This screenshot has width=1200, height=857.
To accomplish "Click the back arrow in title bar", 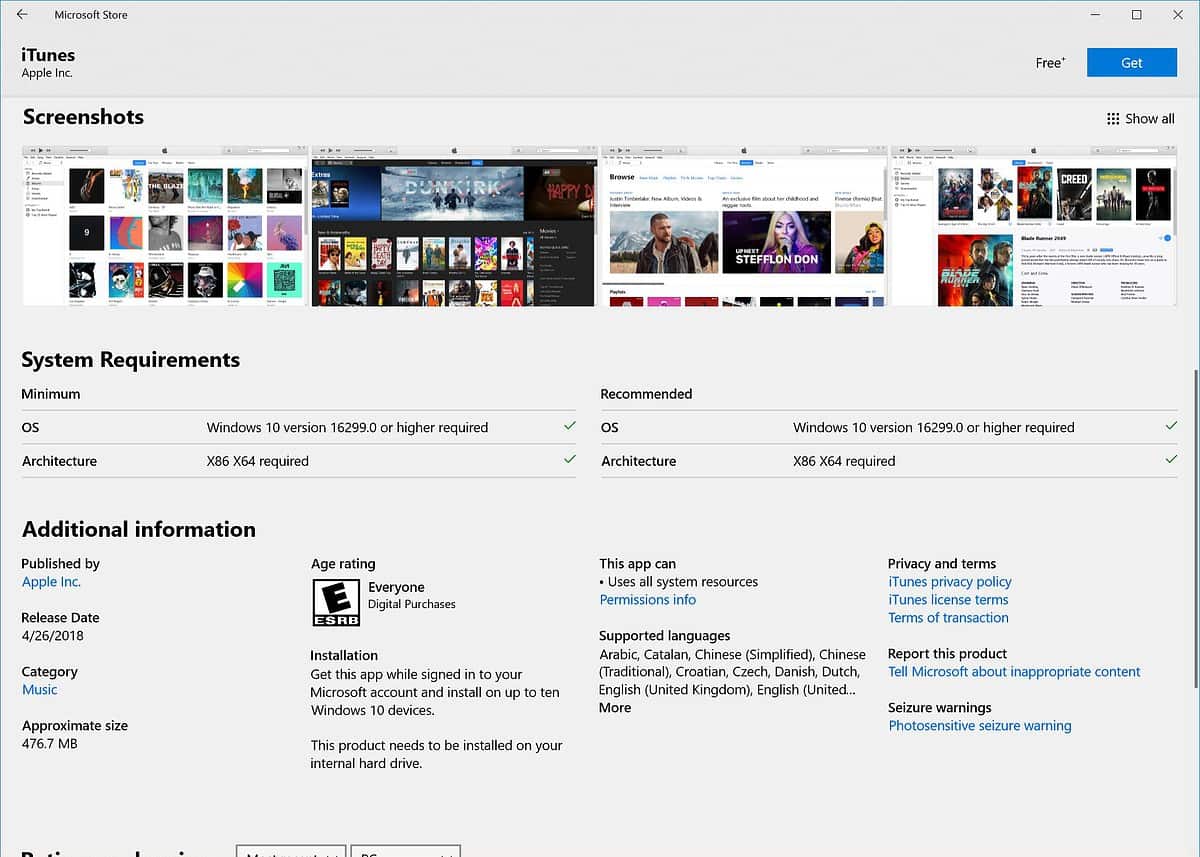I will pyautogui.click(x=22, y=15).
